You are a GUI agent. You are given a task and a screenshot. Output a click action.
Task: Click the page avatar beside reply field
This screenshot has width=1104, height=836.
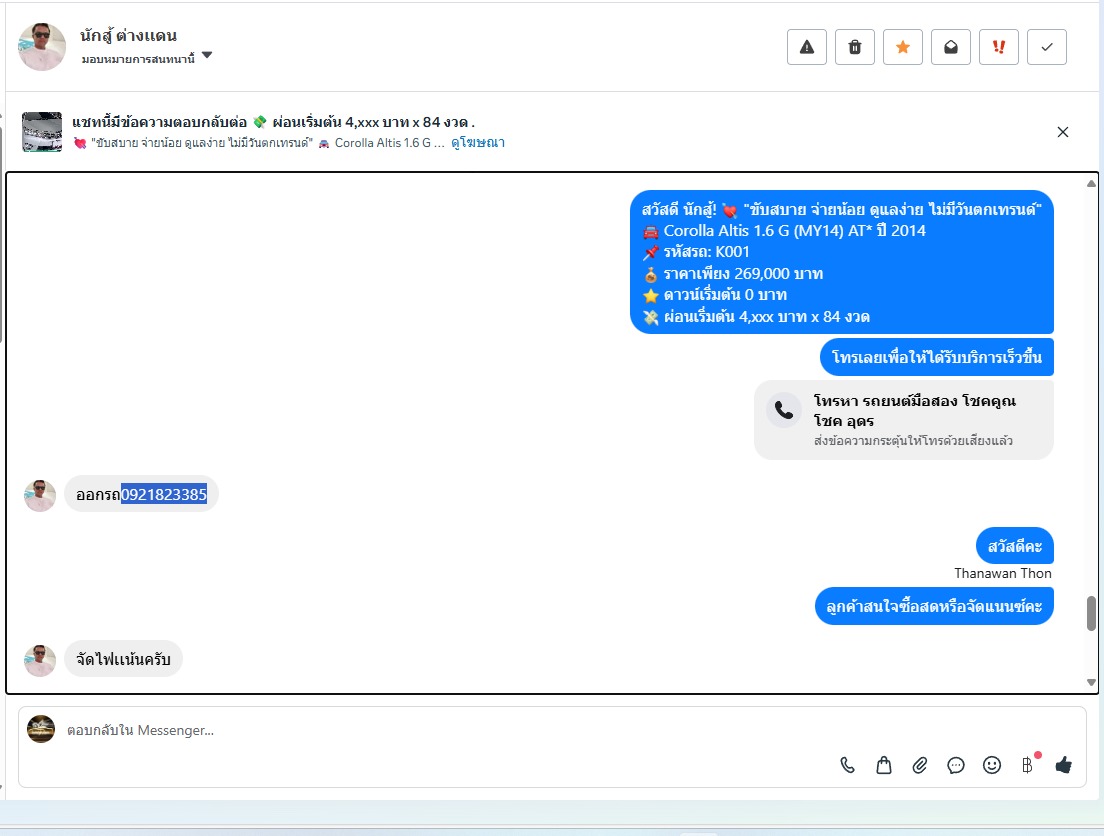click(x=41, y=729)
